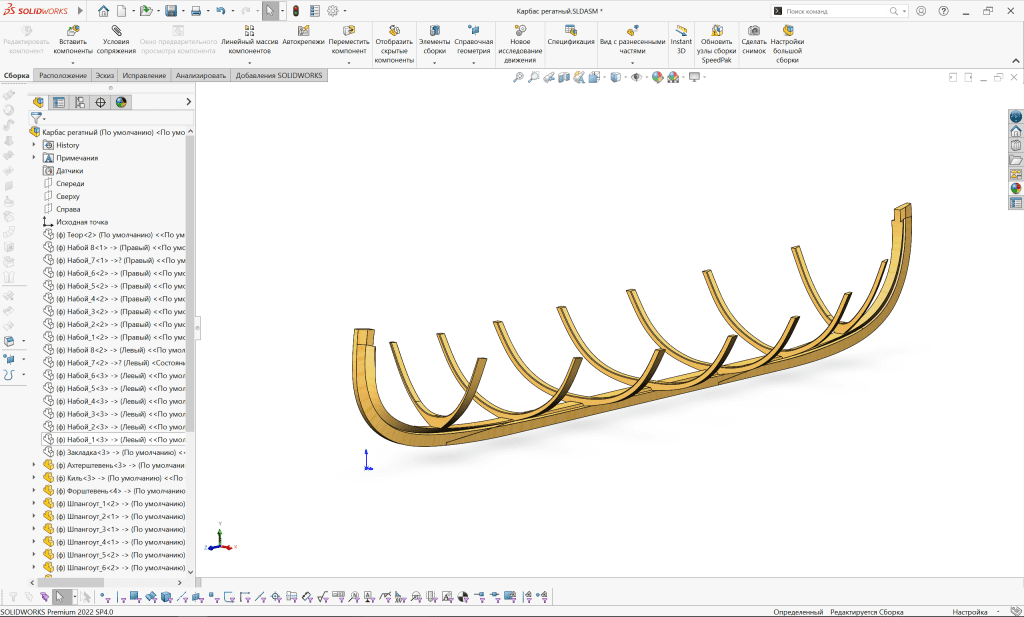Open dropdown under Линейный массив компонентов

click(250, 63)
